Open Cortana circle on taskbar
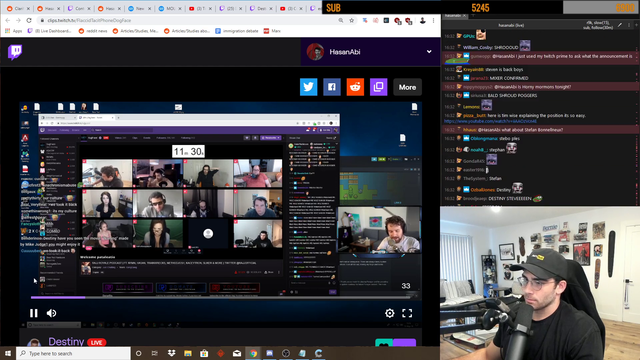The image size is (640, 360). point(138,353)
